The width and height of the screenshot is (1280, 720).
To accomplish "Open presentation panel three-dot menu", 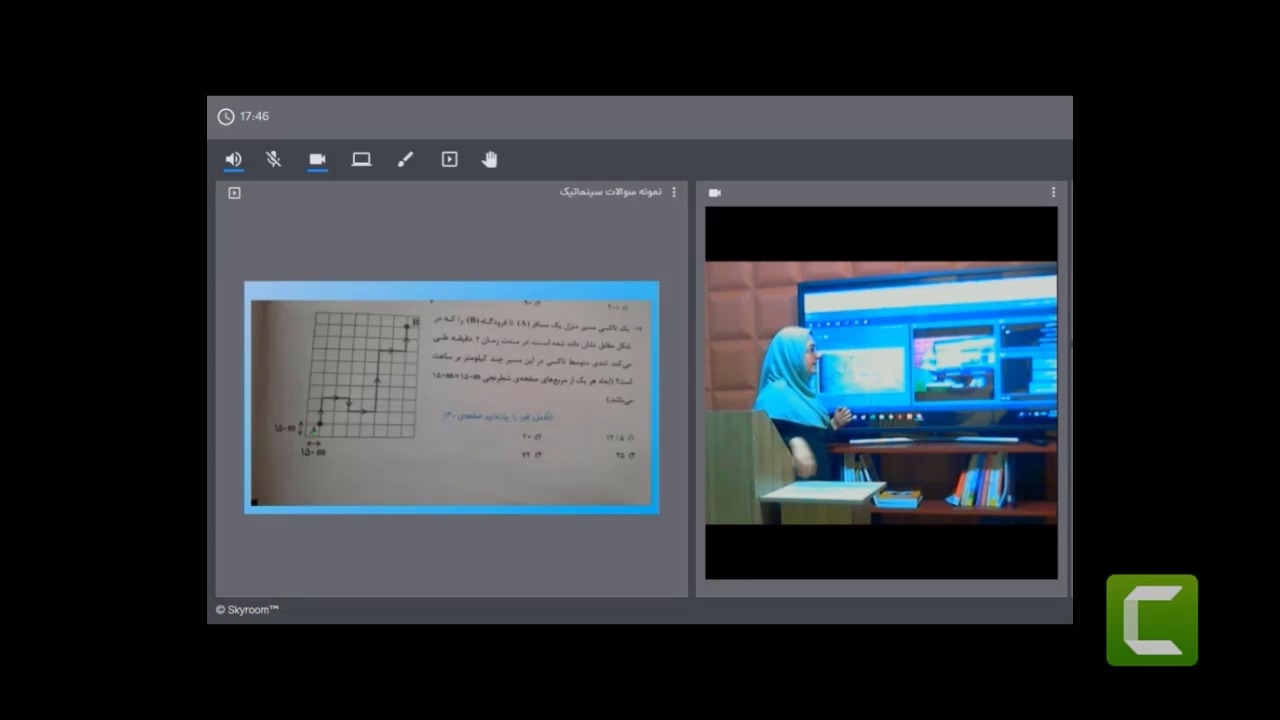I will tap(673, 192).
